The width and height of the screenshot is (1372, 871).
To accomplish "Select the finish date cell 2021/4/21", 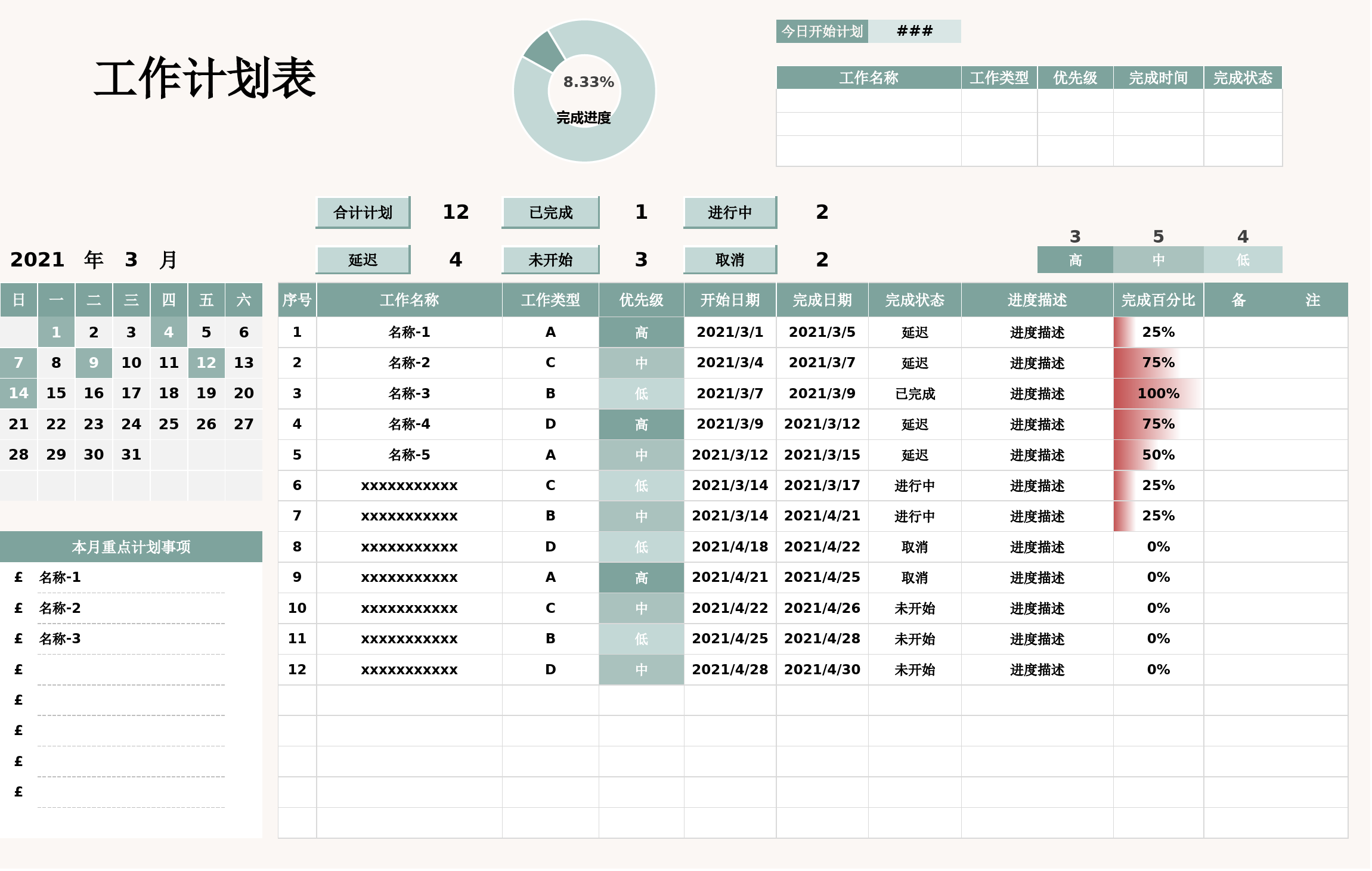I will [x=822, y=516].
